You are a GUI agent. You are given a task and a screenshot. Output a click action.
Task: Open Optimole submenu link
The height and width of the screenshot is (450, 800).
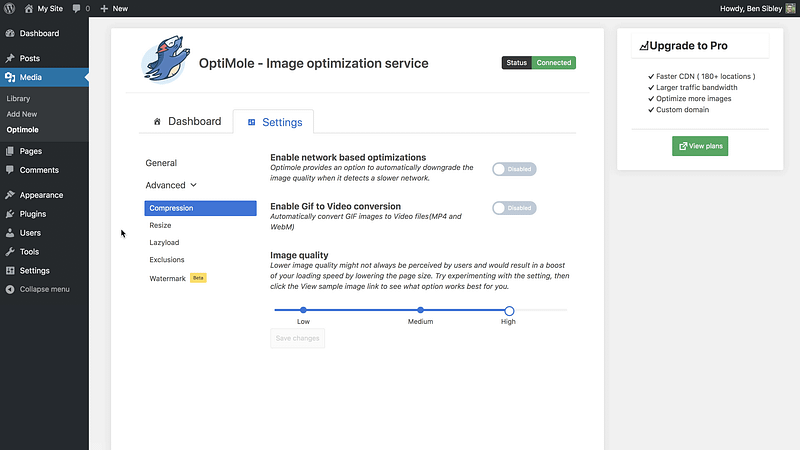22,130
